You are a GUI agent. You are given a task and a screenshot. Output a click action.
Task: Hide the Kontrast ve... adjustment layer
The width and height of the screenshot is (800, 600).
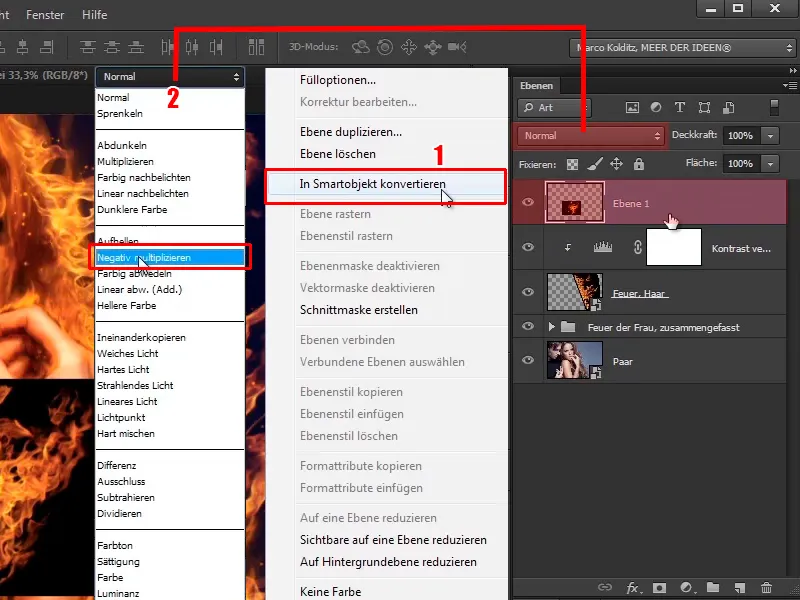[528, 247]
